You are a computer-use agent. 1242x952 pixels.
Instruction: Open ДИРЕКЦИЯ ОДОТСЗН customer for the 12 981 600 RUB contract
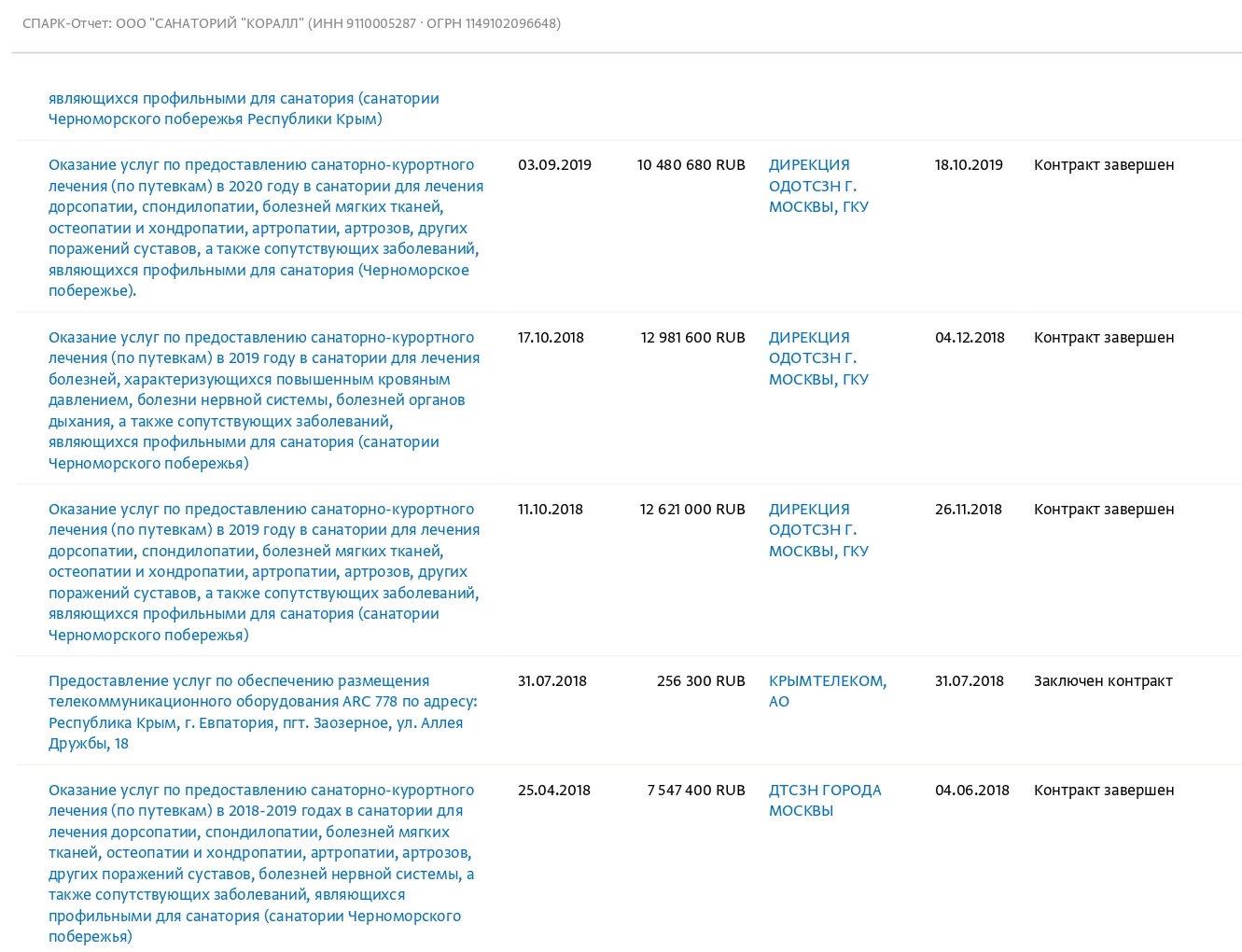click(818, 357)
